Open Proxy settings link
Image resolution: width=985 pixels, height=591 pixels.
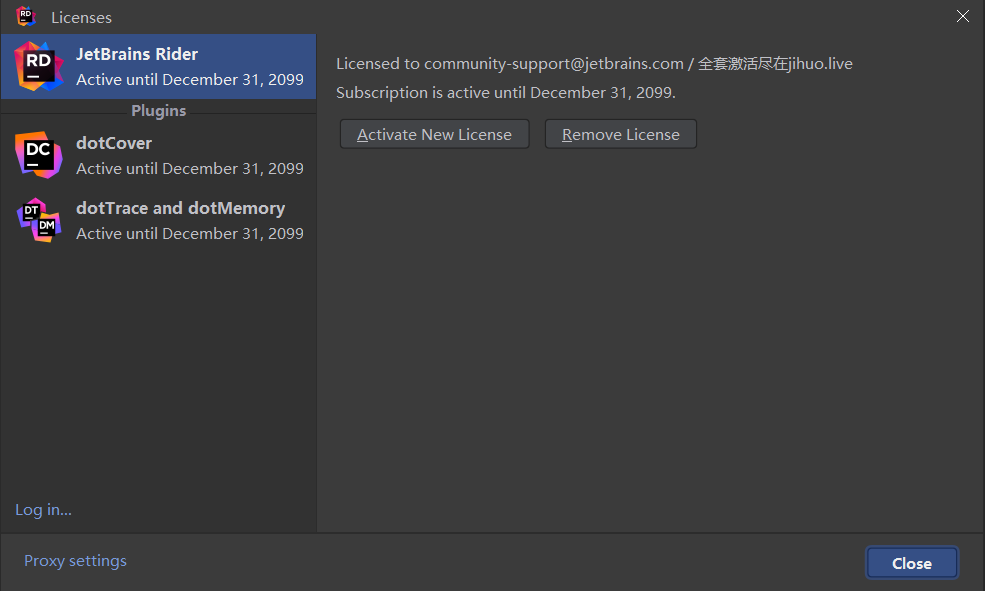pos(75,561)
